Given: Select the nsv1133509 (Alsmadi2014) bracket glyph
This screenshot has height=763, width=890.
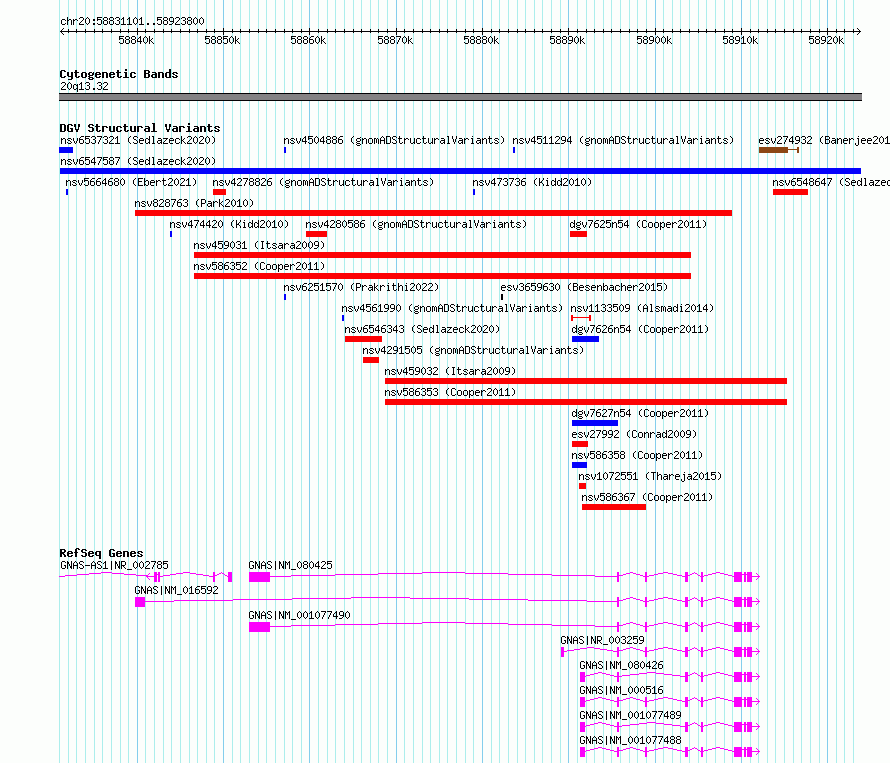Looking at the screenshot, I should [581, 318].
